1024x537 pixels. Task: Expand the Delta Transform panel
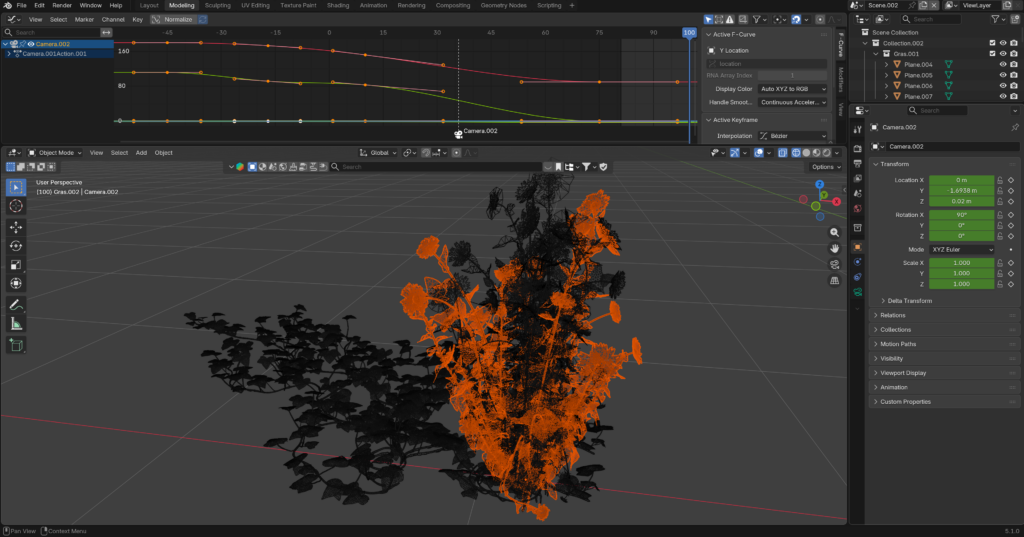(909, 301)
